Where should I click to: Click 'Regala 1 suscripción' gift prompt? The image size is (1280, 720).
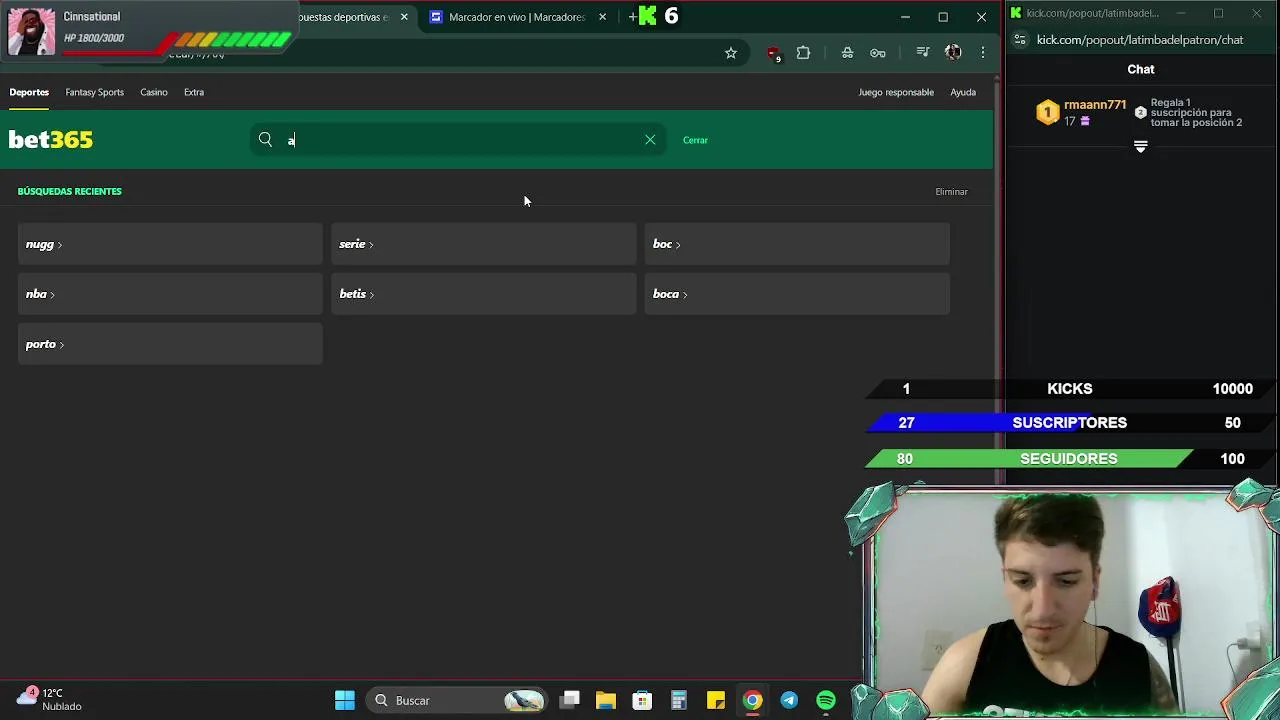point(1196,112)
